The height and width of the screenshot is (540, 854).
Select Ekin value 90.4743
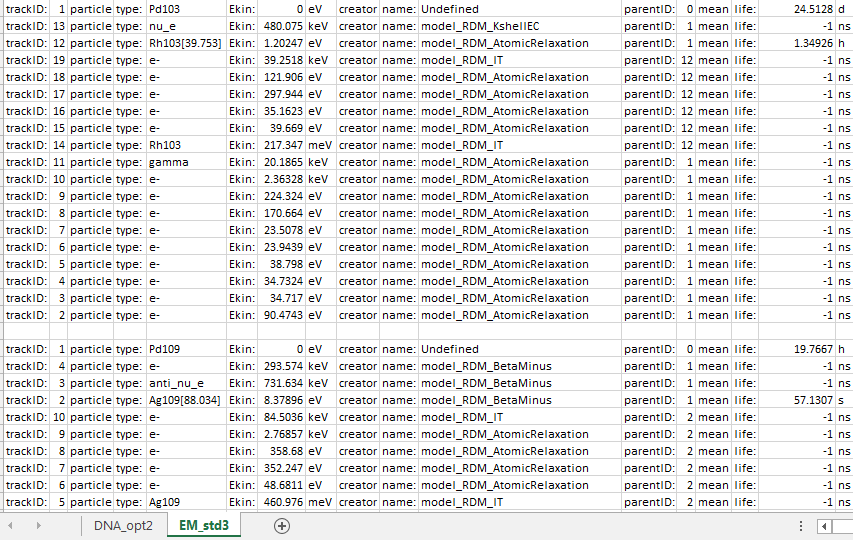tap(282, 315)
